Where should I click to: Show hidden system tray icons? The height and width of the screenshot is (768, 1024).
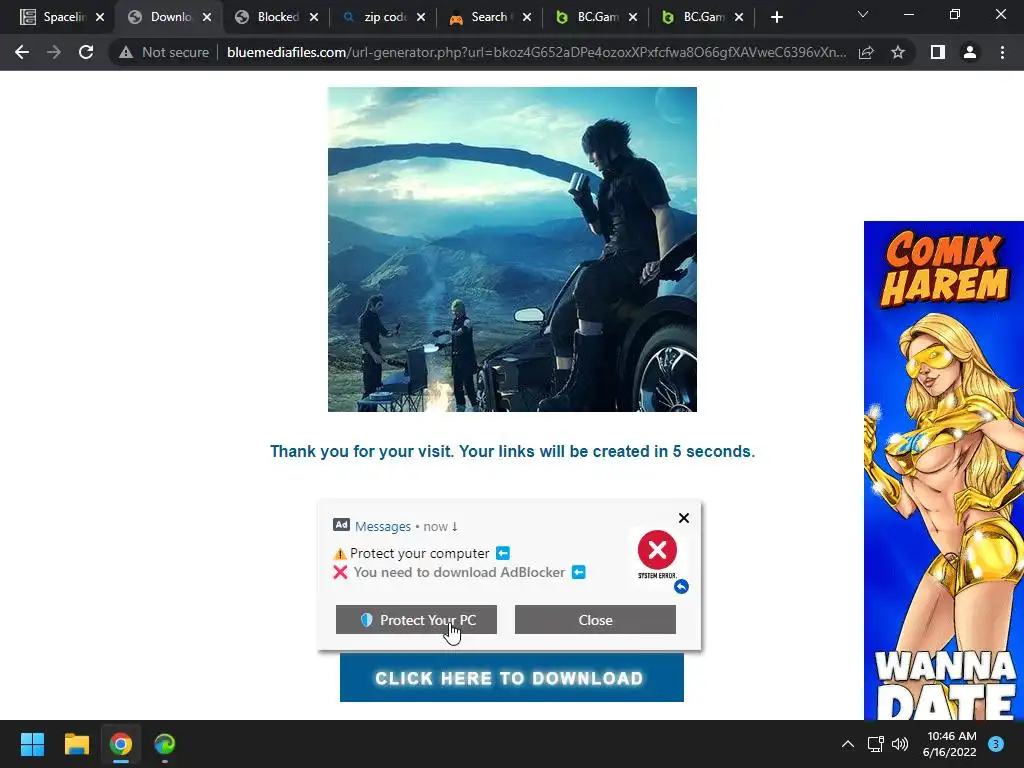click(x=848, y=744)
